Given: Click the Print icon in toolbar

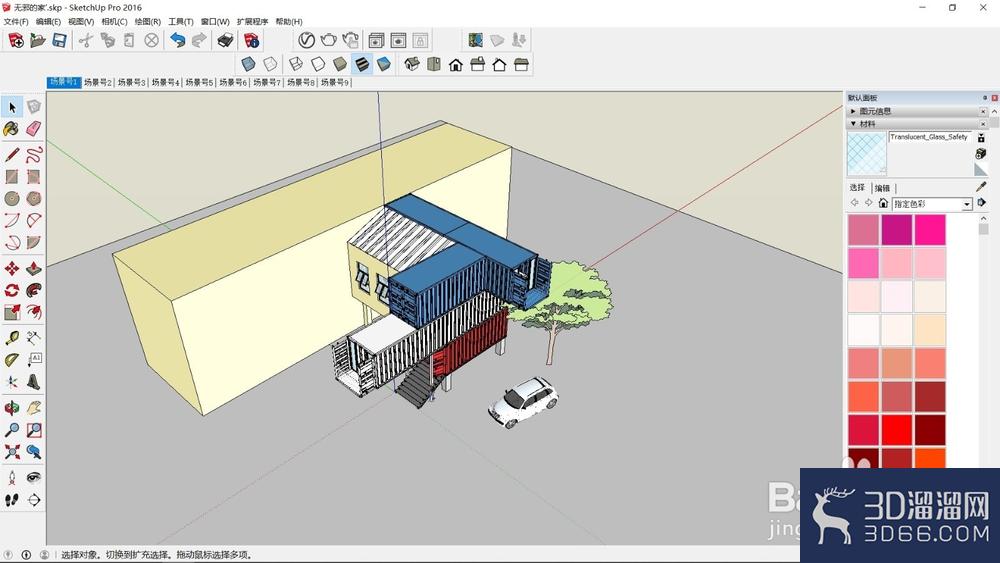Looking at the screenshot, I should pyautogui.click(x=225, y=41).
